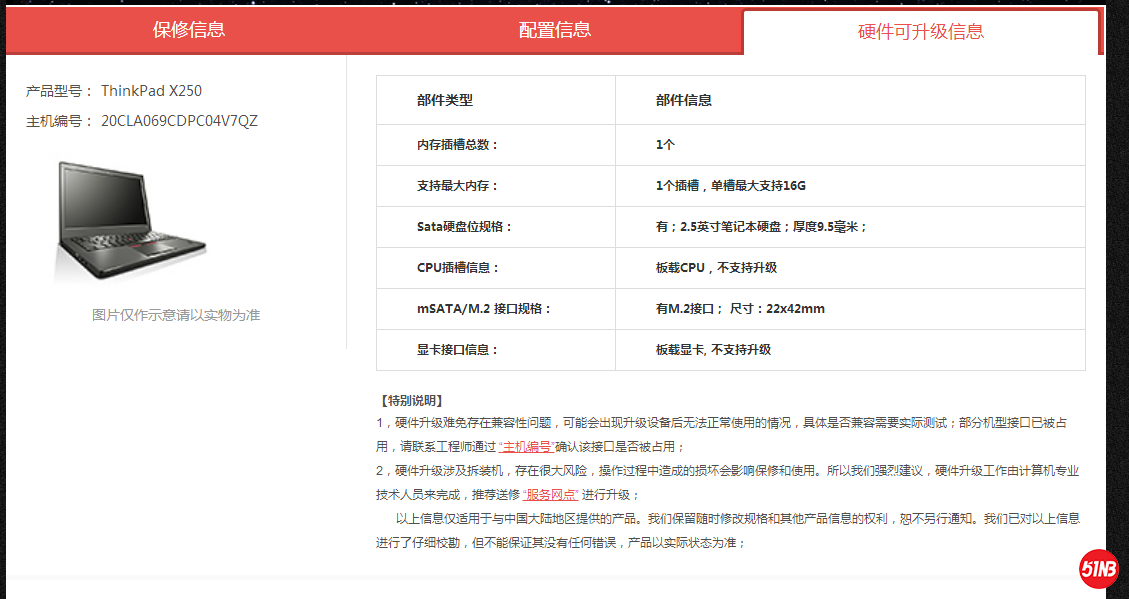
Task: Click the 图片仅作示意请以实物为准 caption
Action: point(176,315)
